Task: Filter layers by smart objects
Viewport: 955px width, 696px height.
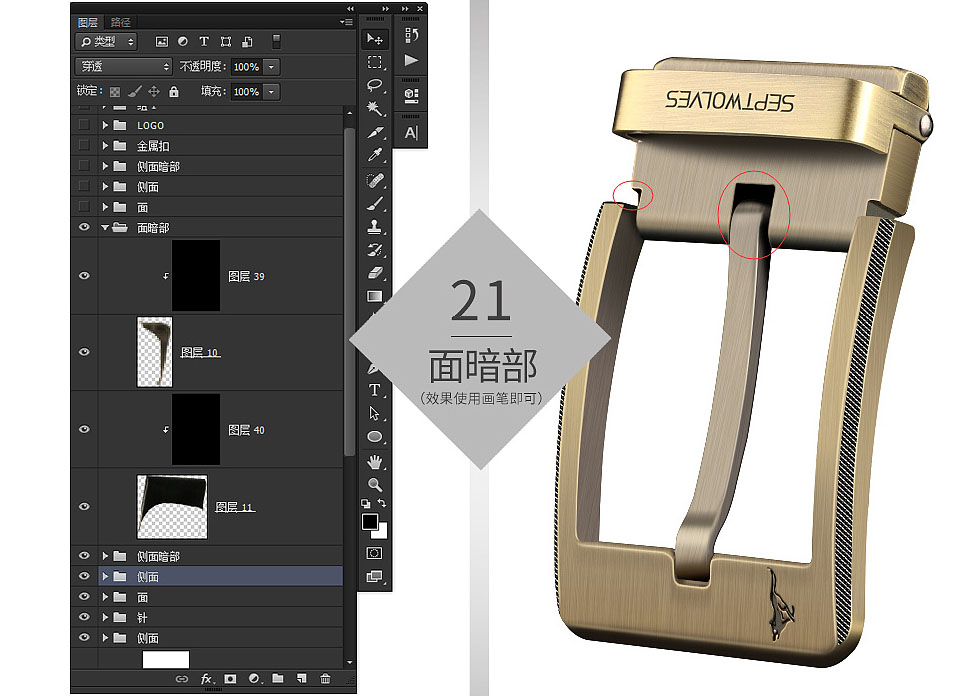Action: pos(247,41)
